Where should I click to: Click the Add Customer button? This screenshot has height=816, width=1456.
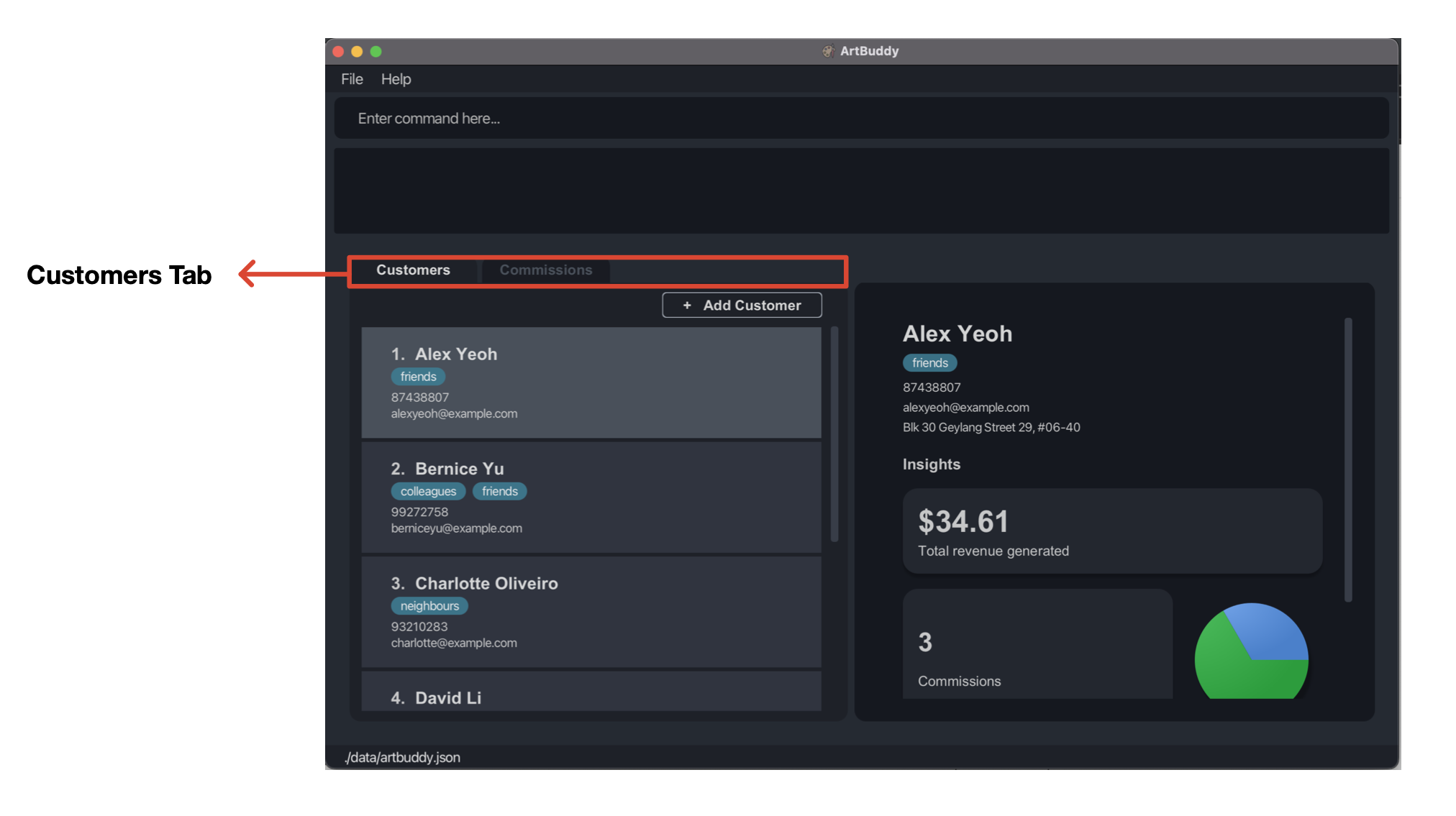(742, 304)
